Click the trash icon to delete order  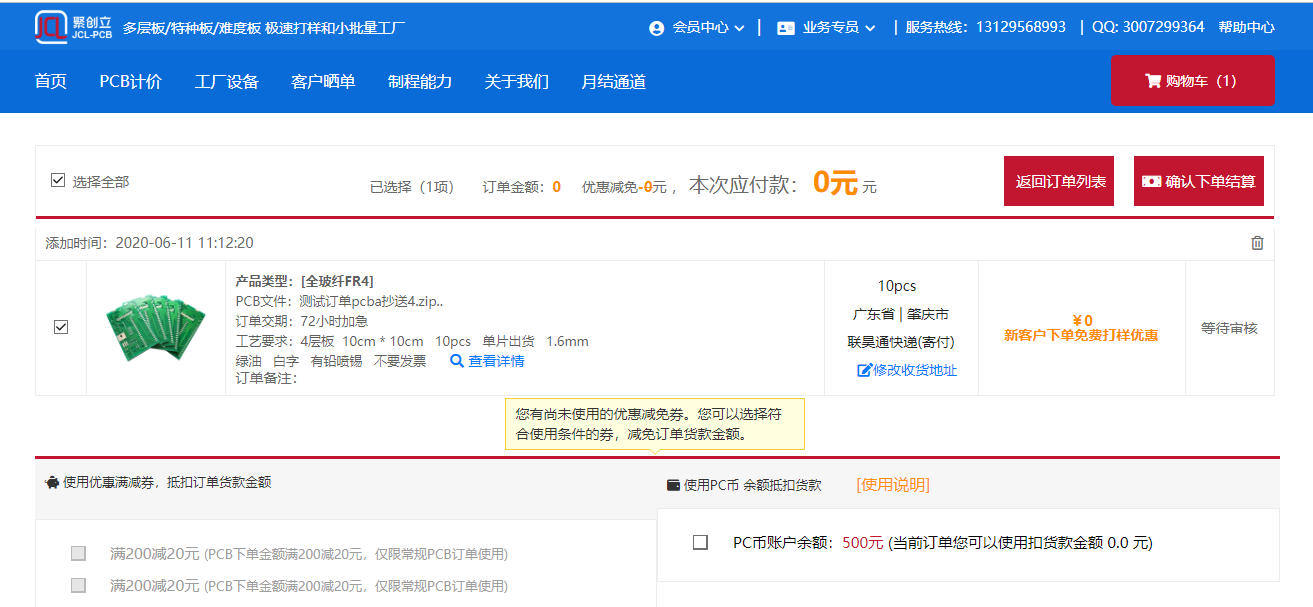click(1257, 243)
